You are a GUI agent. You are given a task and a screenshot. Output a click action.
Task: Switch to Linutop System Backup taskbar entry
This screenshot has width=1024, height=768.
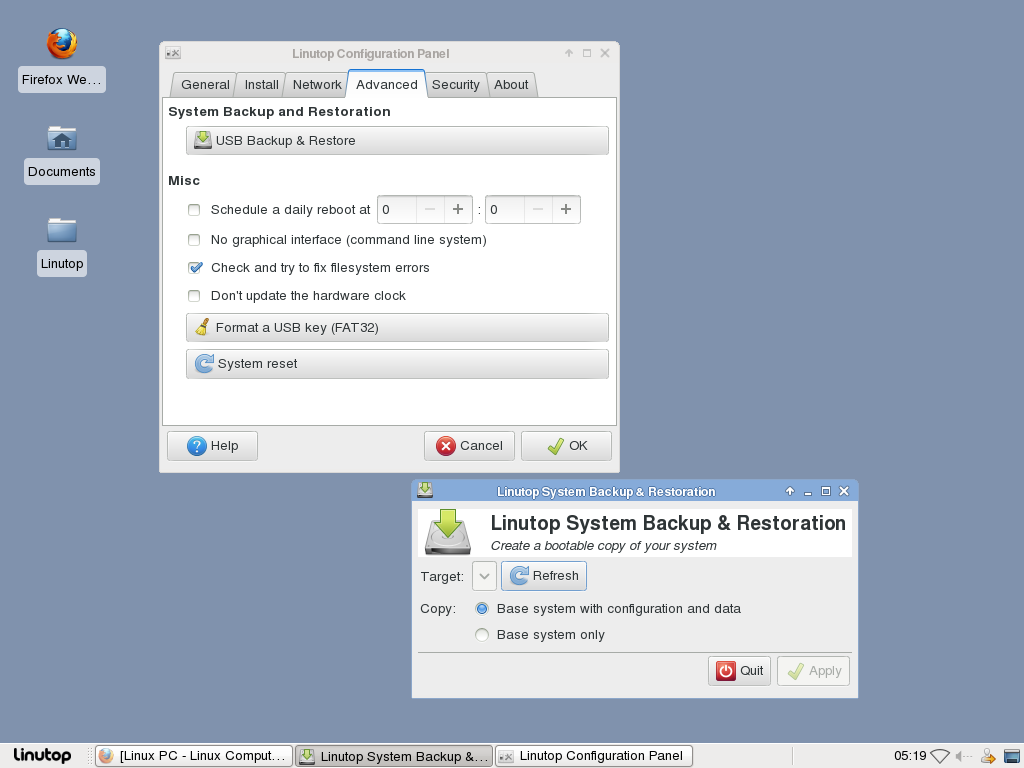click(x=394, y=756)
